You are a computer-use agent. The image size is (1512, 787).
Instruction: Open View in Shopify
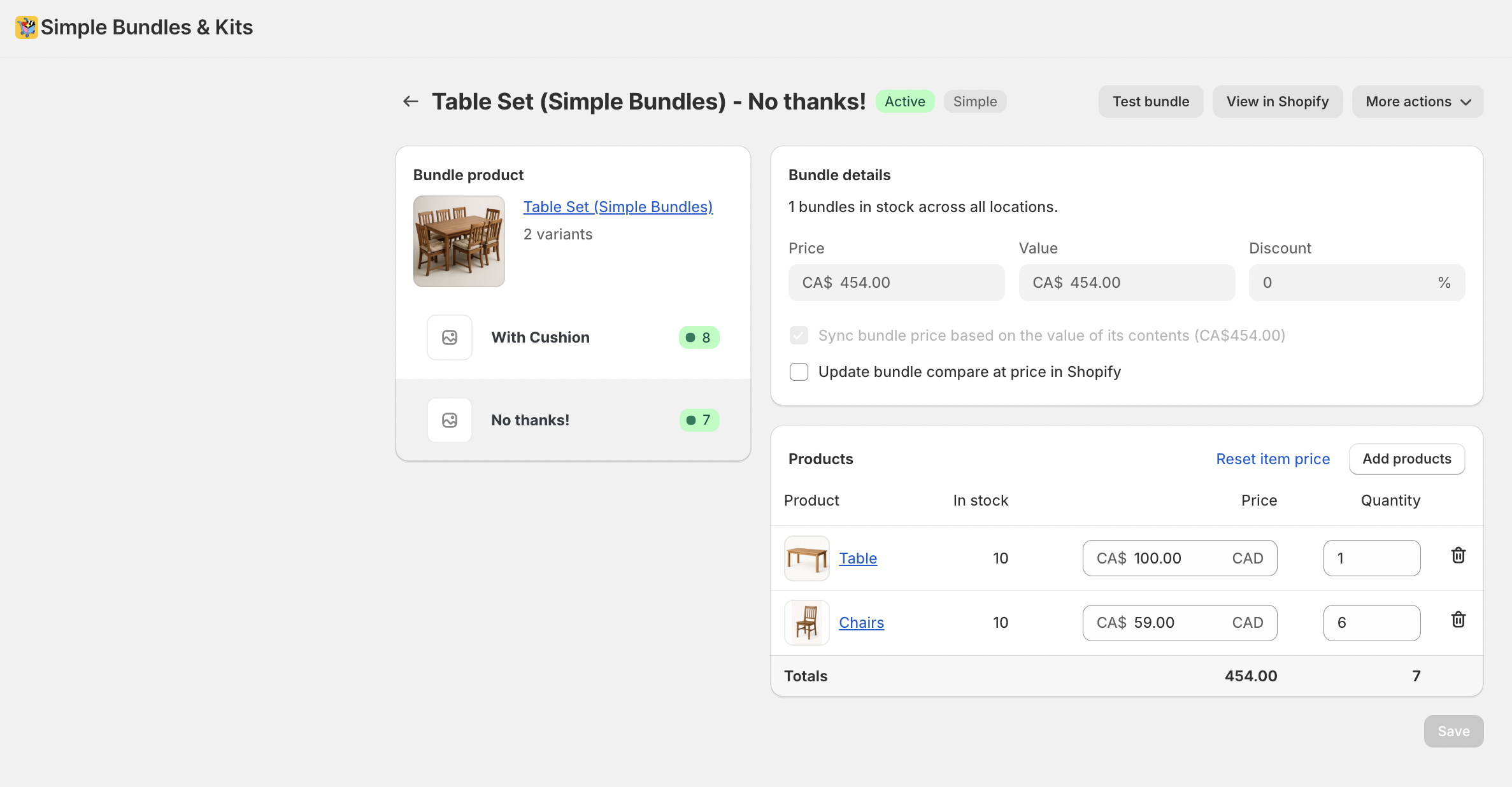(x=1277, y=102)
